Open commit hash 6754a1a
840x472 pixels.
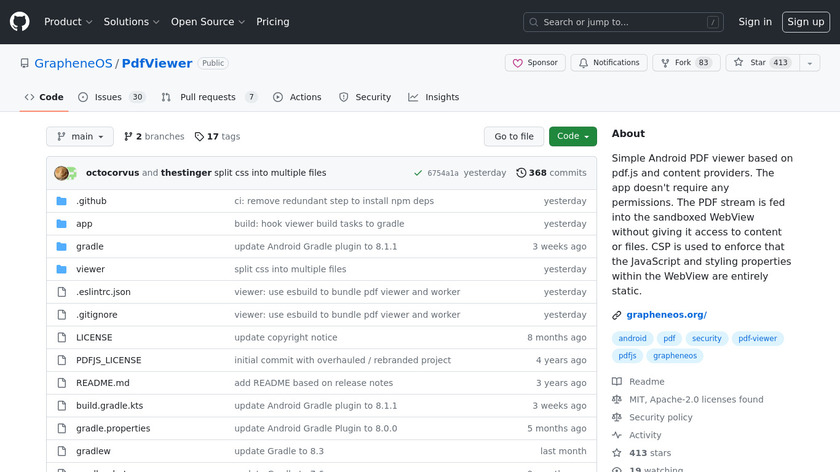[x=442, y=173]
